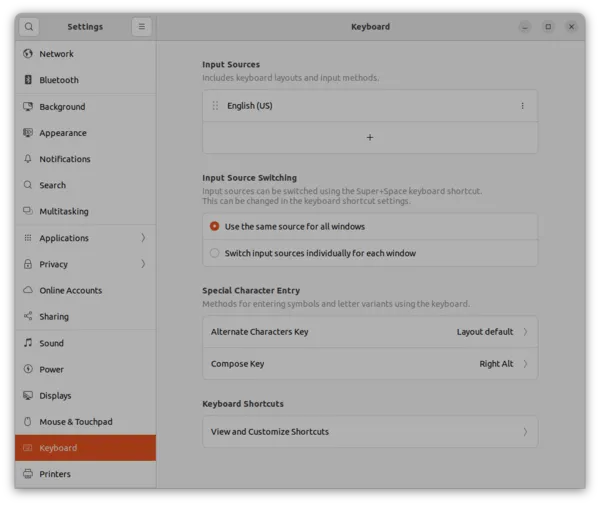This screenshot has width=600, height=505.
Task: Select Use the same source for all windows
Action: (x=214, y=226)
